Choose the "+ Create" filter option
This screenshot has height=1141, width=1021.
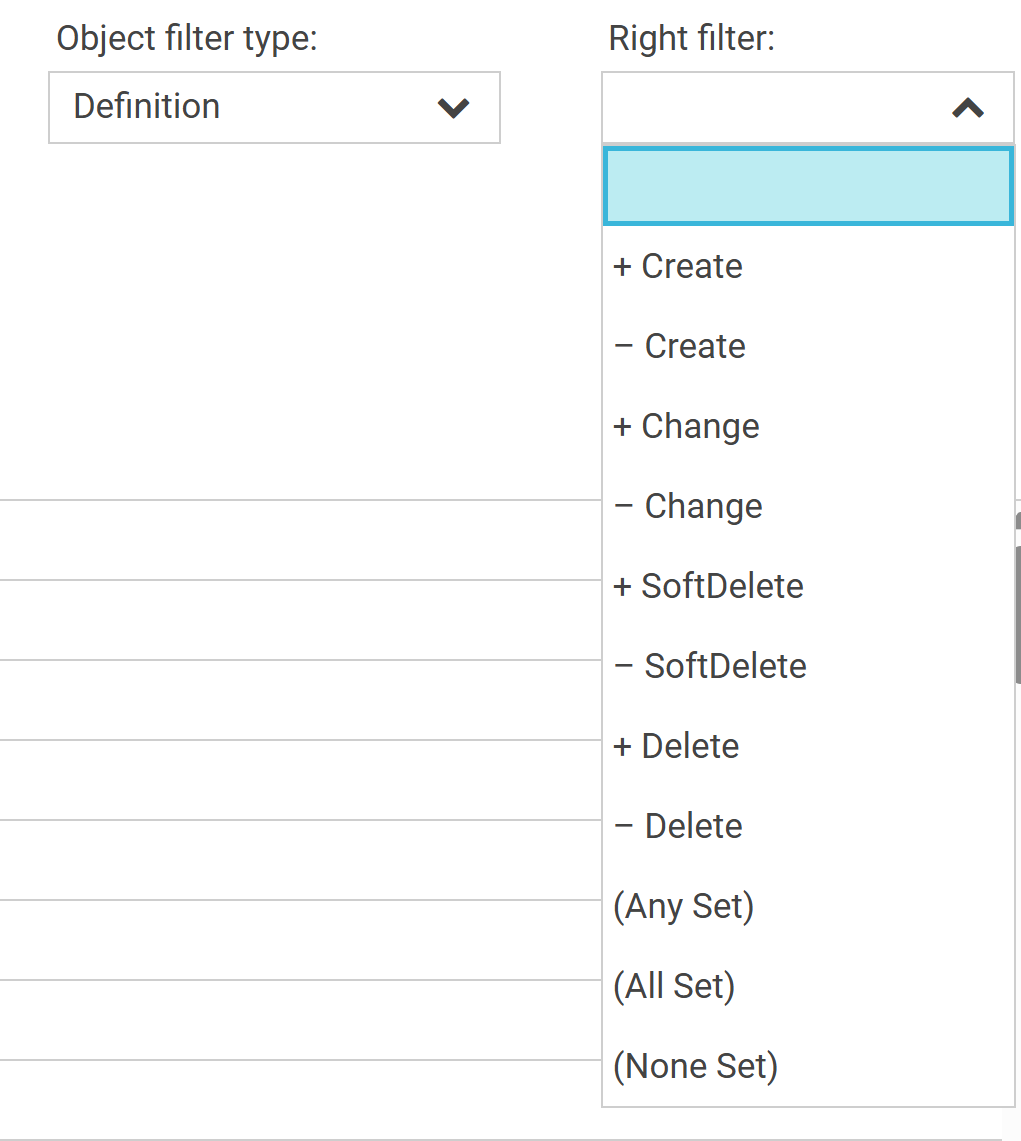pyautogui.click(x=678, y=267)
